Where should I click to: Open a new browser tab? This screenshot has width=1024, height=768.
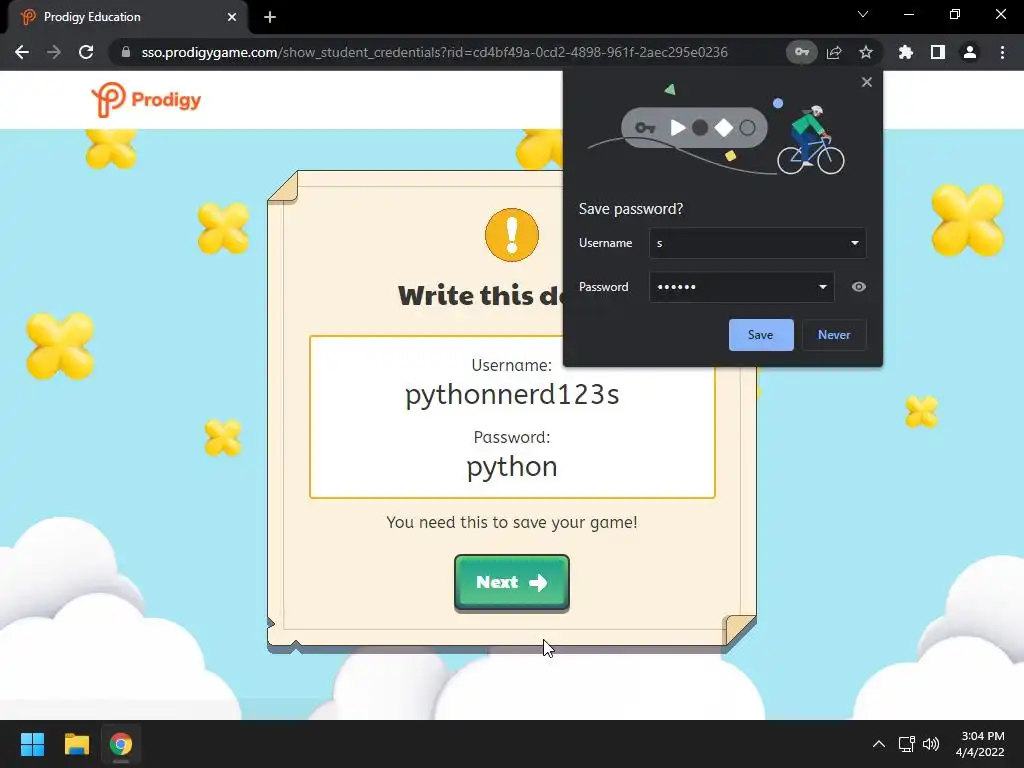point(270,17)
